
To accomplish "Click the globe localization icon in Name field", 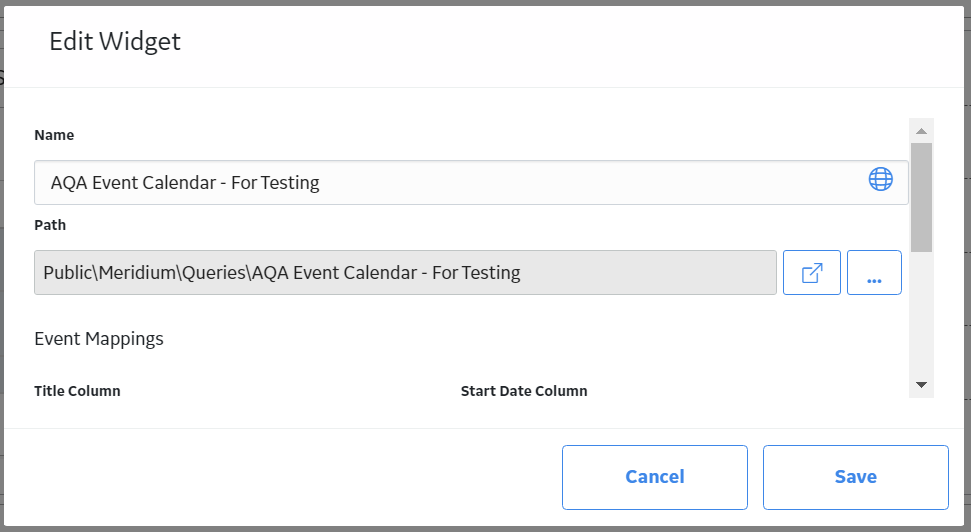I will point(880,180).
